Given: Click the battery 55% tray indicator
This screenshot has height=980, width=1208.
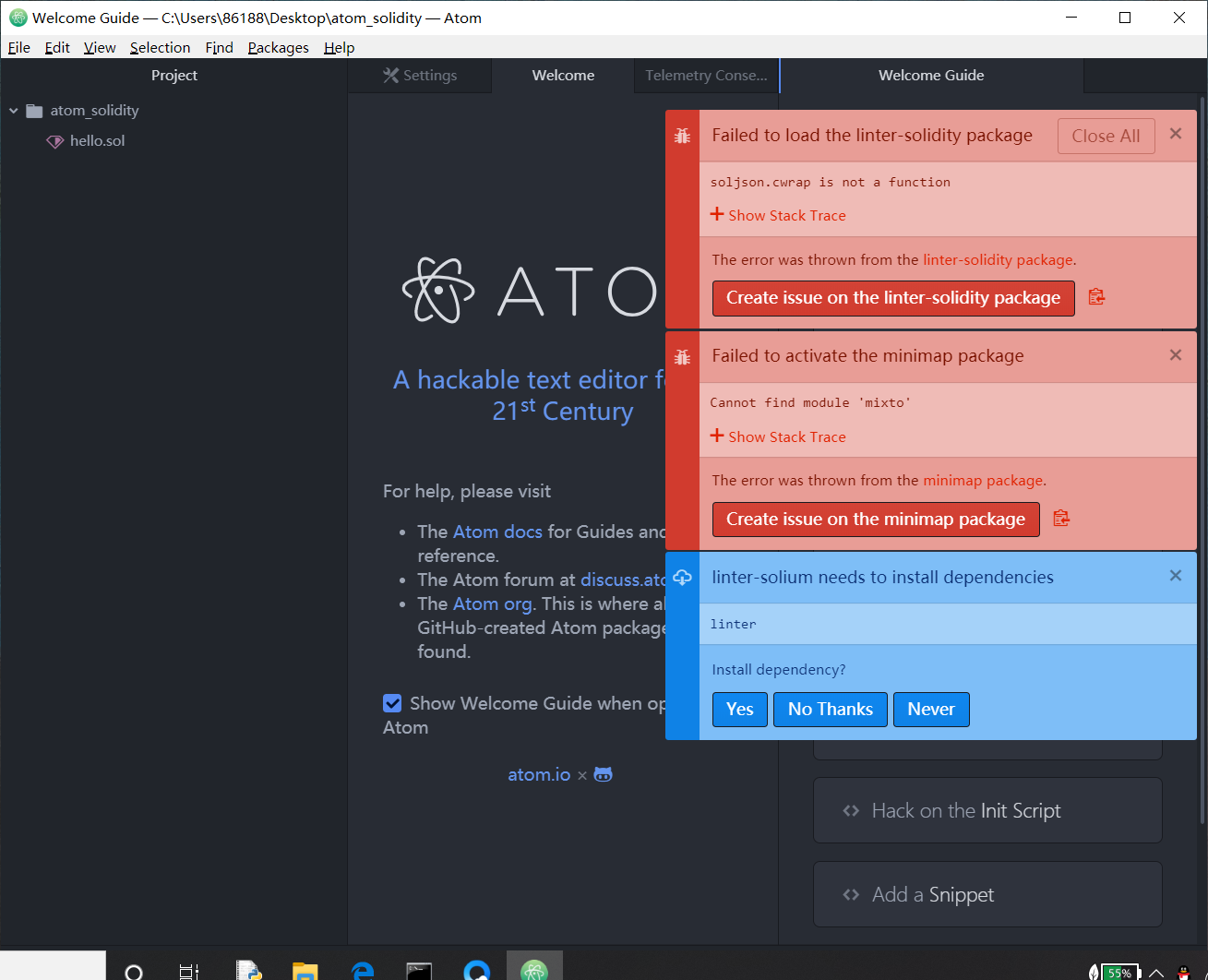Looking at the screenshot, I should (1118, 973).
